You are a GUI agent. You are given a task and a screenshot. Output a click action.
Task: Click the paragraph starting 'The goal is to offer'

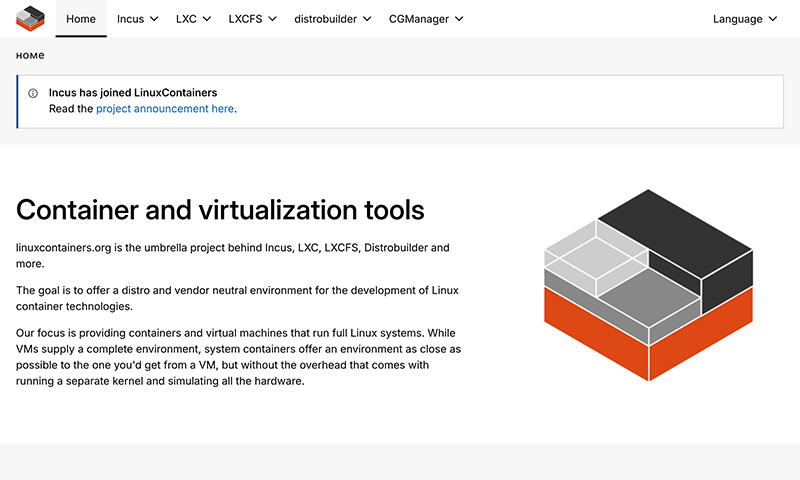point(237,298)
